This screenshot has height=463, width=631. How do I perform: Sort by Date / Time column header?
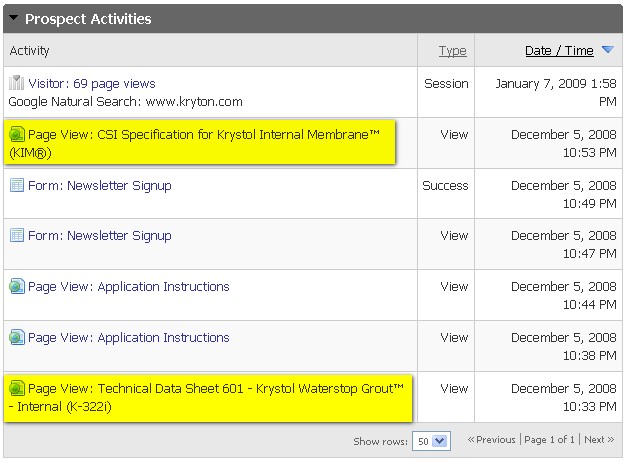pos(558,51)
